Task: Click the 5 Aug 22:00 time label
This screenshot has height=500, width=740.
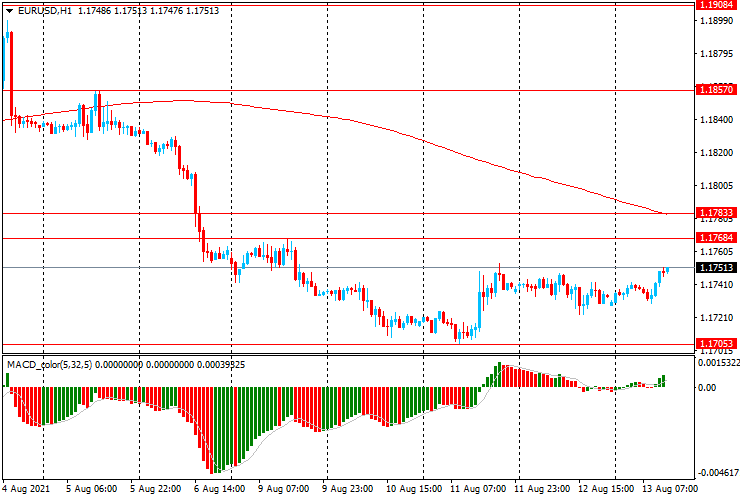Action: (x=155, y=488)
